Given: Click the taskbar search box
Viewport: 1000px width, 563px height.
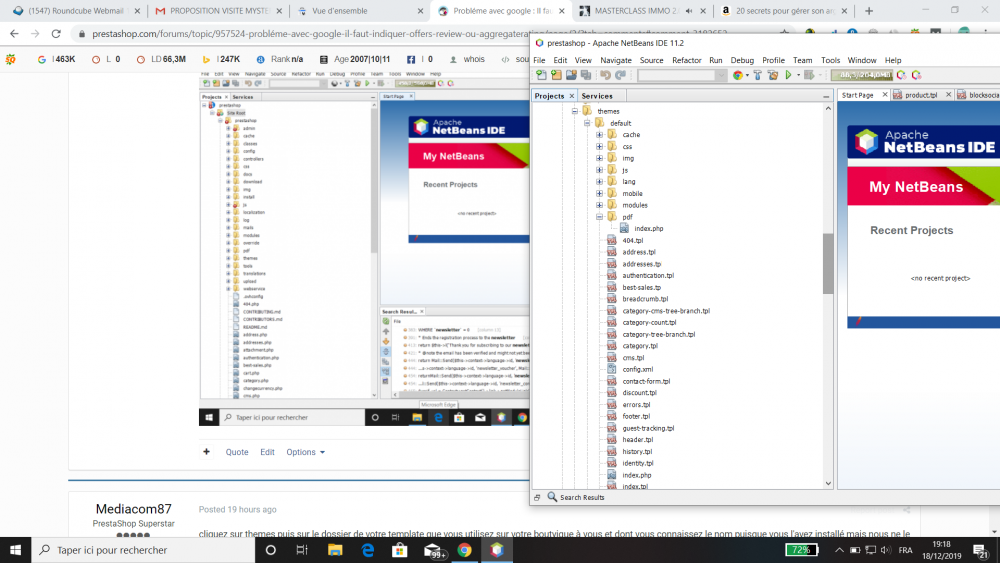Looking at the screenshot, I should pyautogui.click(x=143, y=550).
